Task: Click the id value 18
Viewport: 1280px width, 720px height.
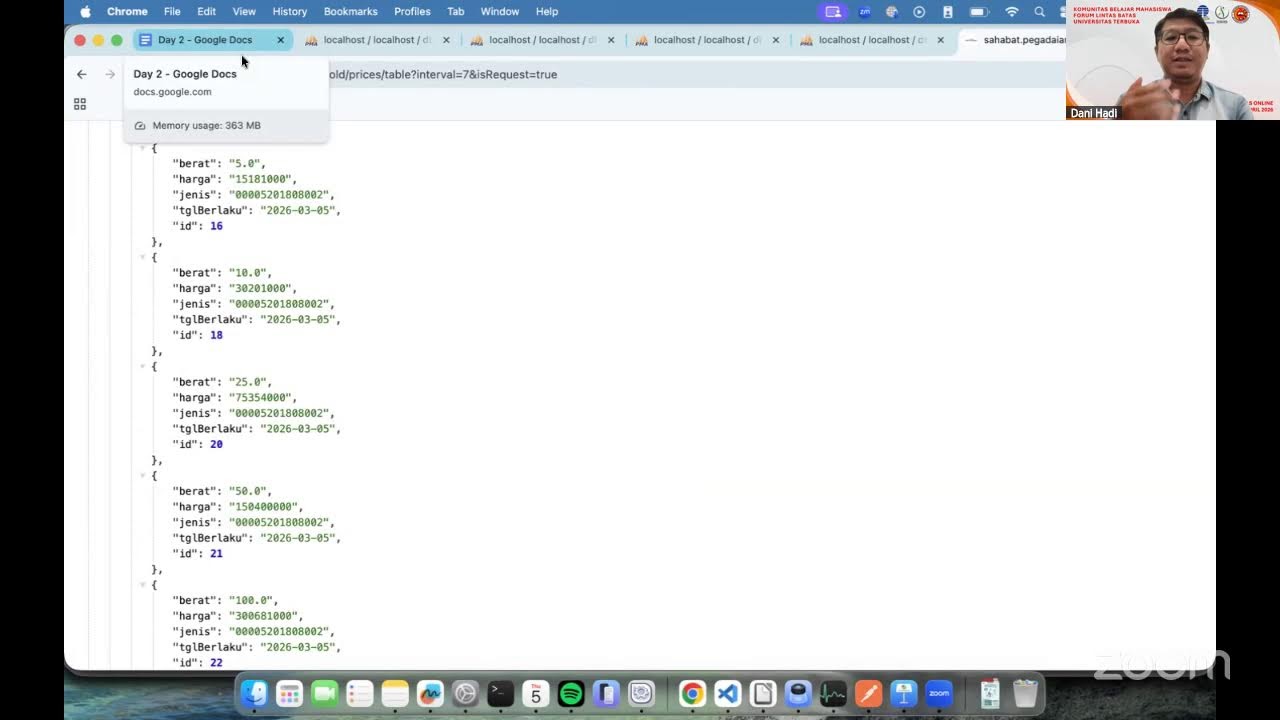Action: pyautogui.click(x=216, y=335)
